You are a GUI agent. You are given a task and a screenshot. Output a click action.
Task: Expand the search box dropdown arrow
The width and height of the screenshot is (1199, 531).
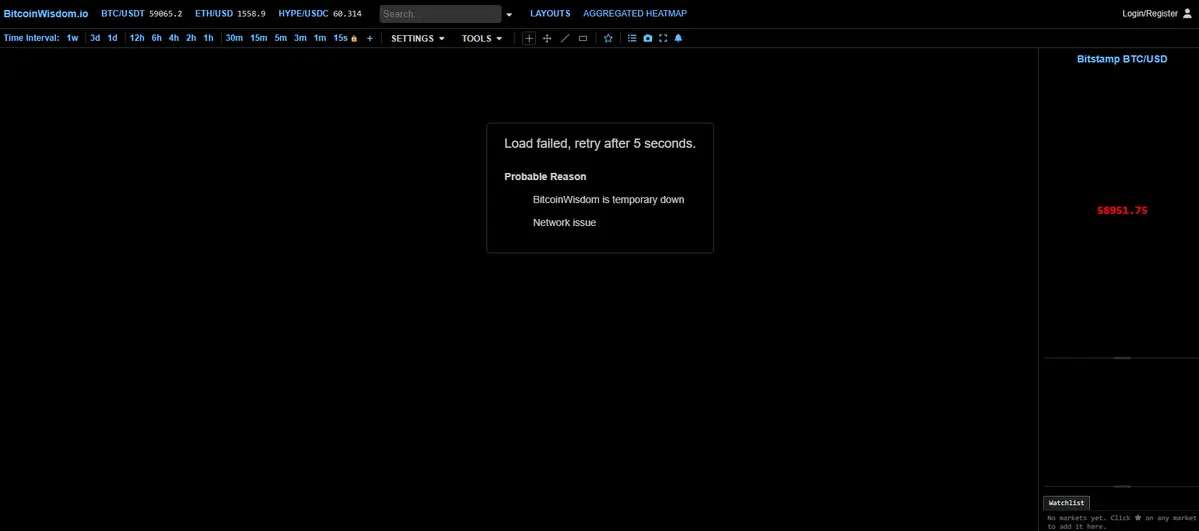pos(509,14)
